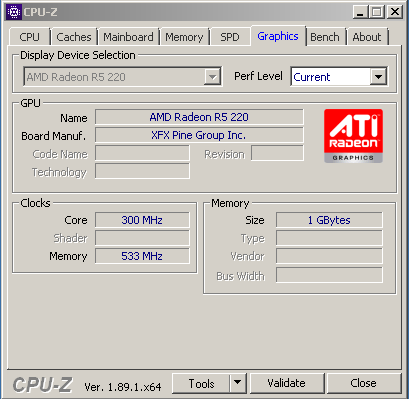Open the Caches tab
Image resolution: width=409 pixels, height=399 pixels.
[x=74, y=37]
